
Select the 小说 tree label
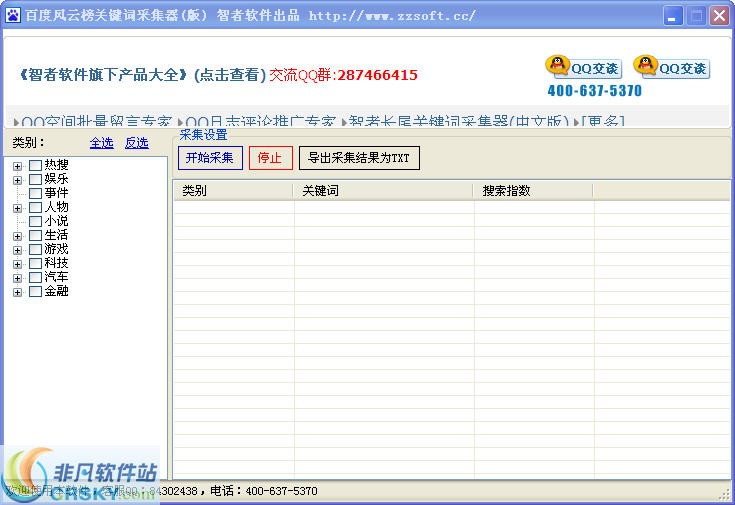(57, 221)
